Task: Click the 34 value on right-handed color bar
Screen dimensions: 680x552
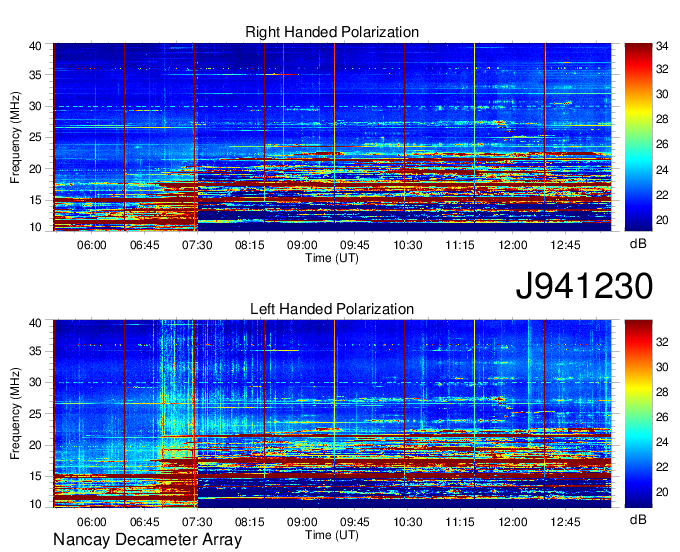Action: pyautogui.click(x=662, y=46)
